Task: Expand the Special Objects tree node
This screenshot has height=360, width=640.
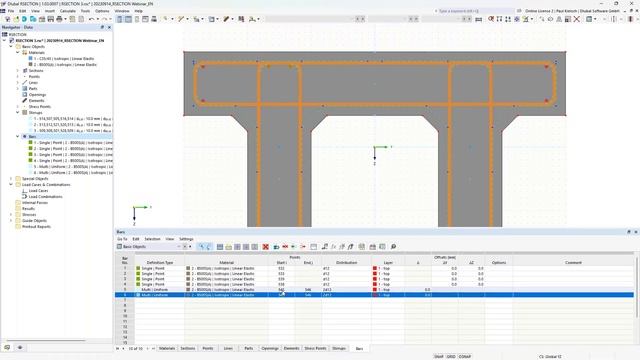Action: [11, 178]
